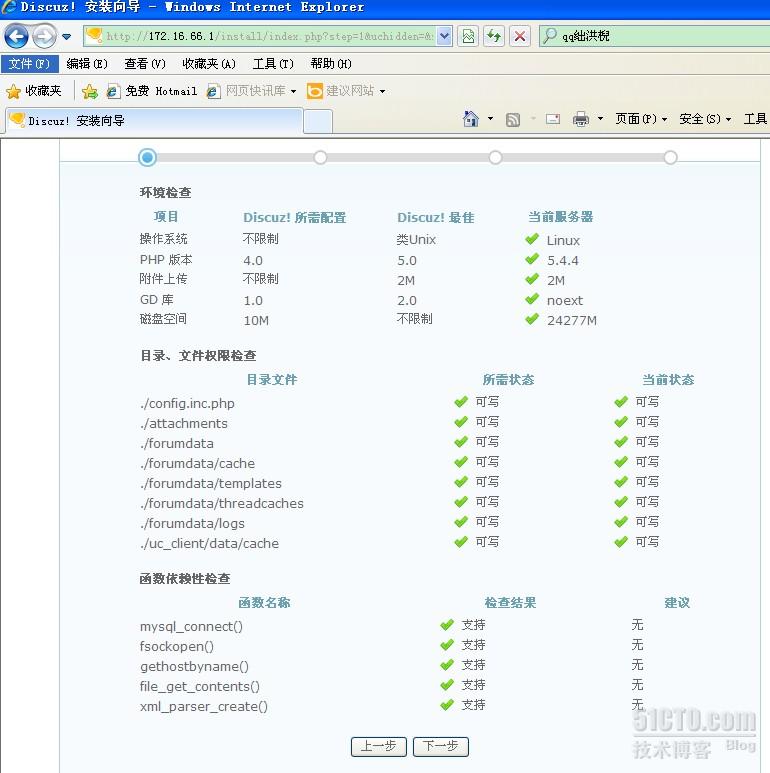This screenshot has width=770, height=773.
Task: Click the check mark for fsockopen()
Action: 447,645
